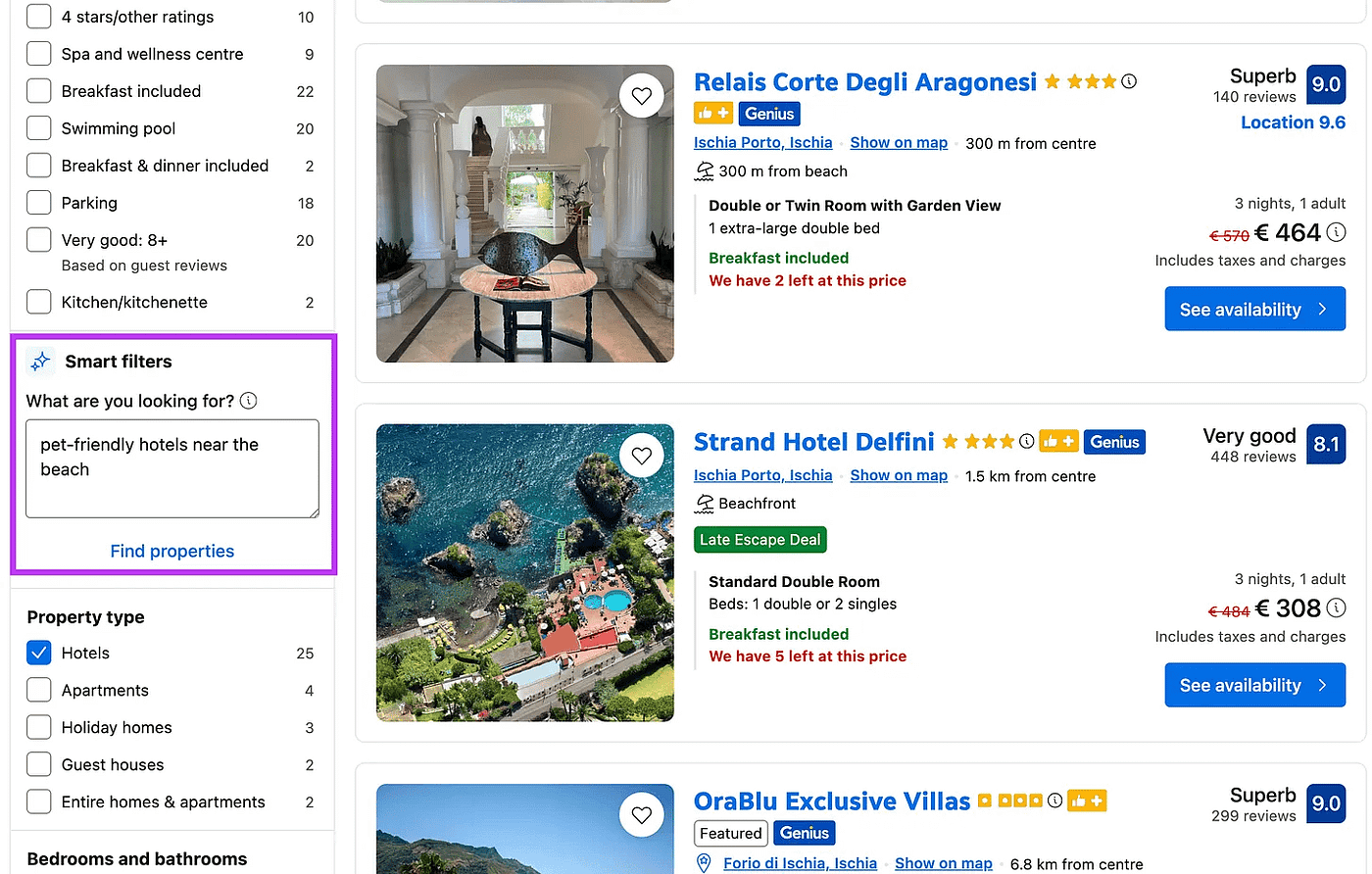Click info icon beside € 464 price
The image size is (1372, 874).
tap(1336, 232)
